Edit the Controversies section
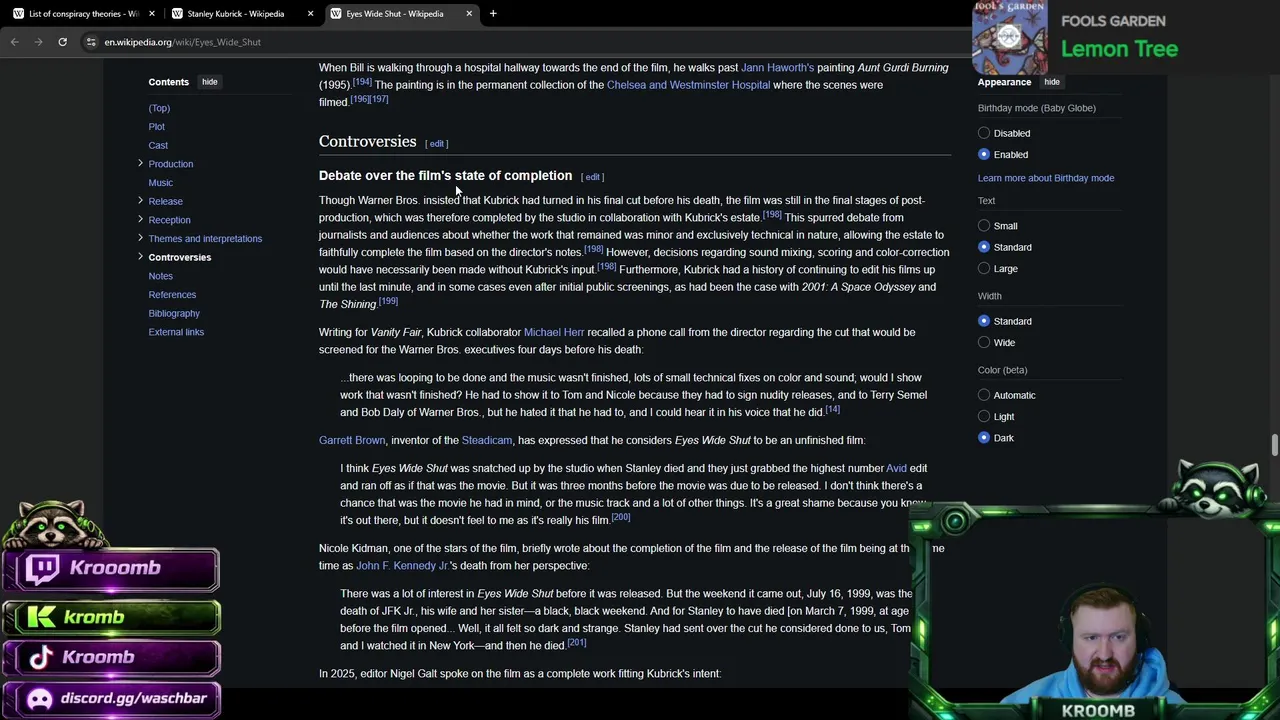1280x720 pixels. pyautogui.click(x=437, y=143)
